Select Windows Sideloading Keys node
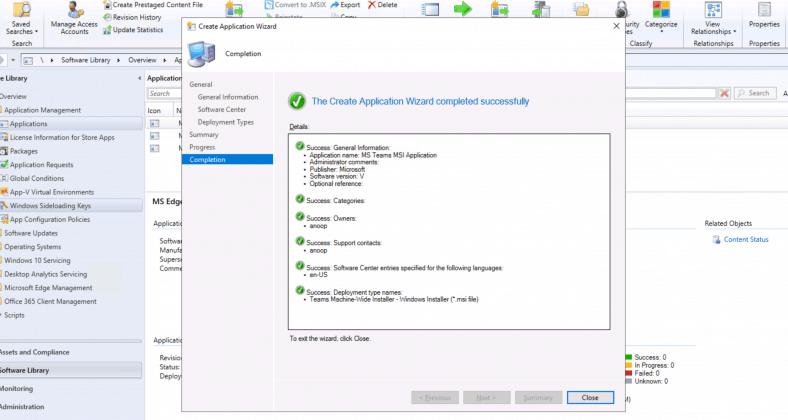 [x=71, y=205]
